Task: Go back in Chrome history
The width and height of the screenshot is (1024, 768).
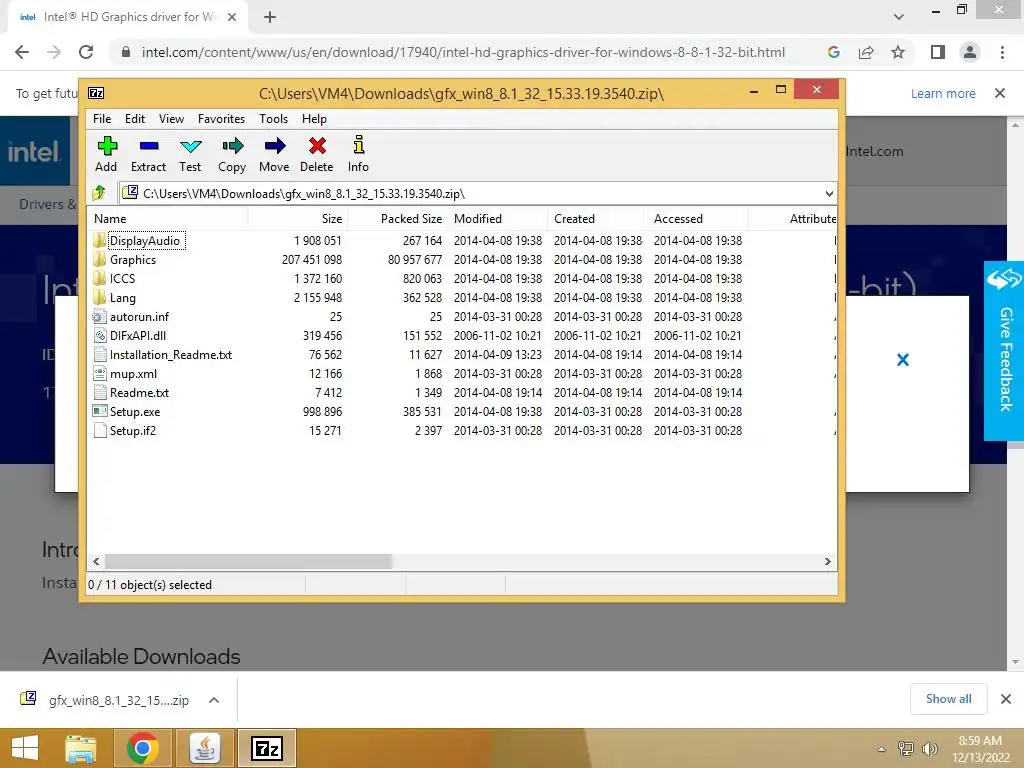Action: click(22, 52)
